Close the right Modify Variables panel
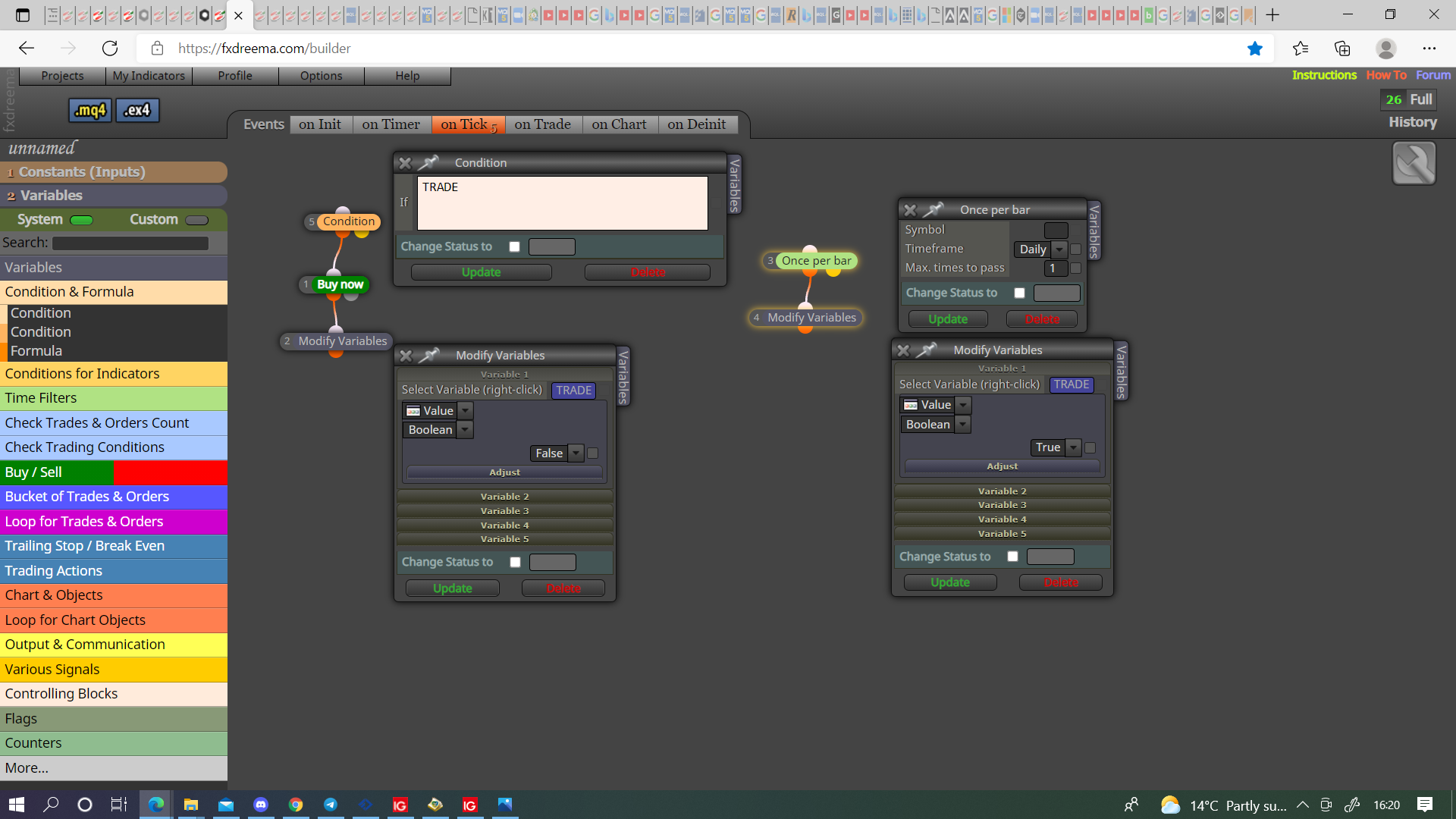Screen dimensions: 1456x819 pyautogui.click(x=903, y=350)
